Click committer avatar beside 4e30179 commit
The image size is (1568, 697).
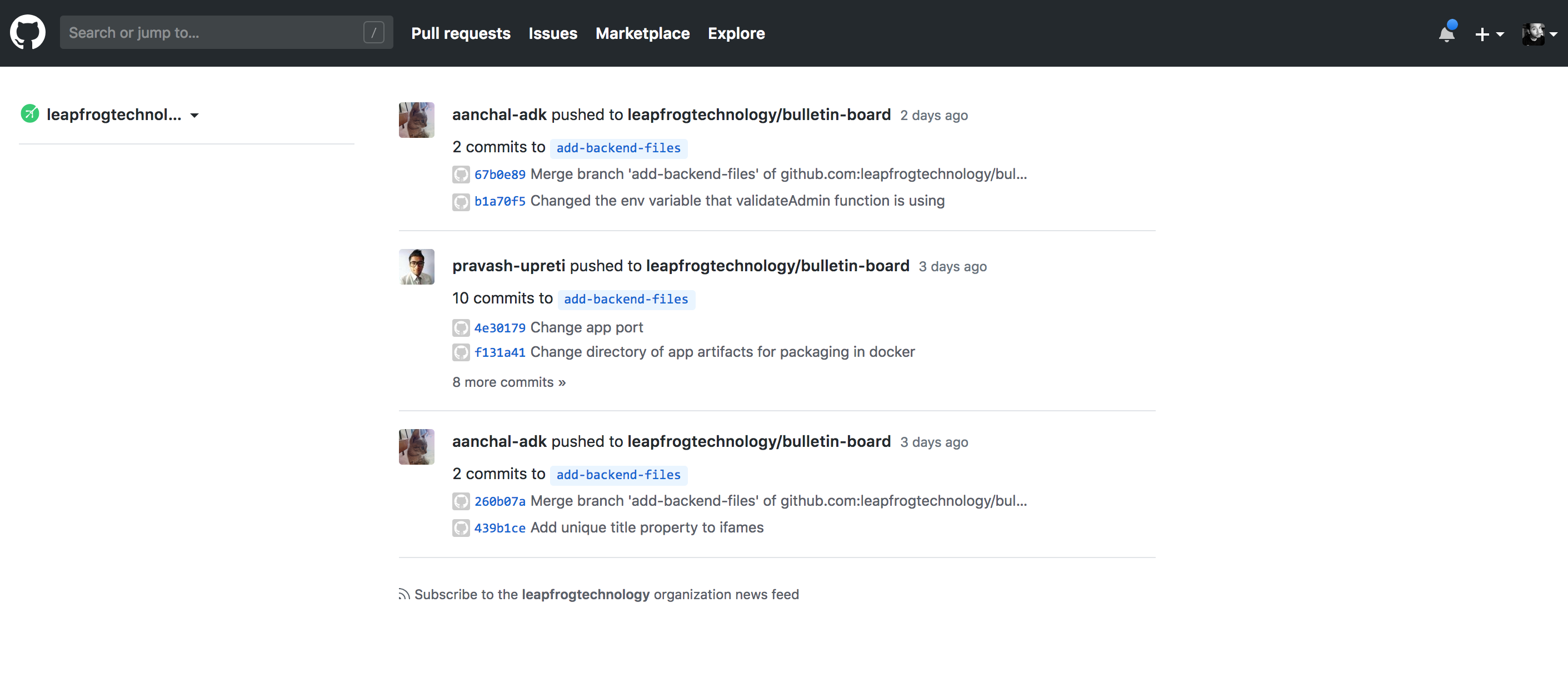(x=461, y=327)
